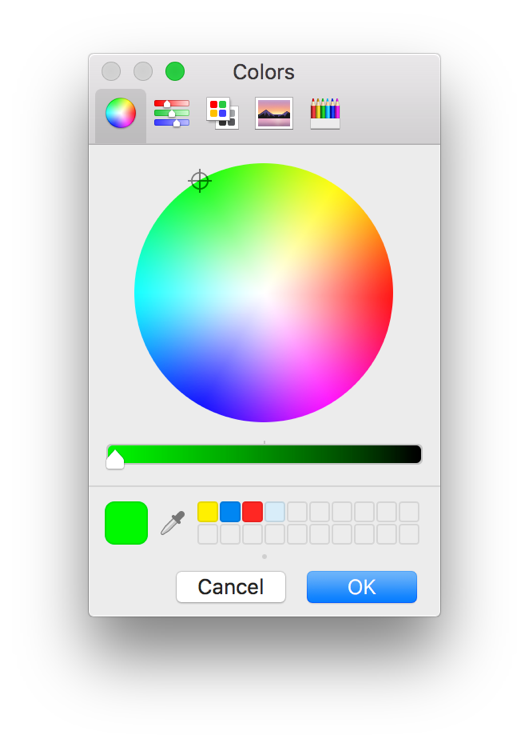Click the dark end of brightness bar

tap(414, 454)
